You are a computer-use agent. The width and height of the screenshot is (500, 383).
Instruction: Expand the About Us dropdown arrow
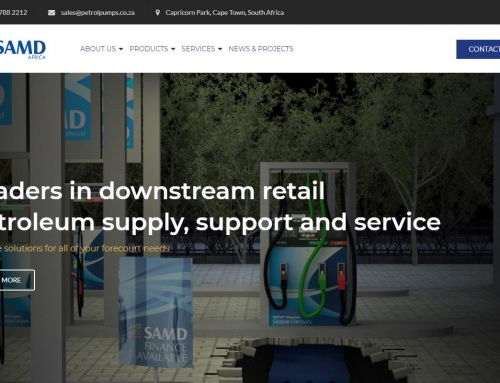pyautogui.click(x=121, y=49)
